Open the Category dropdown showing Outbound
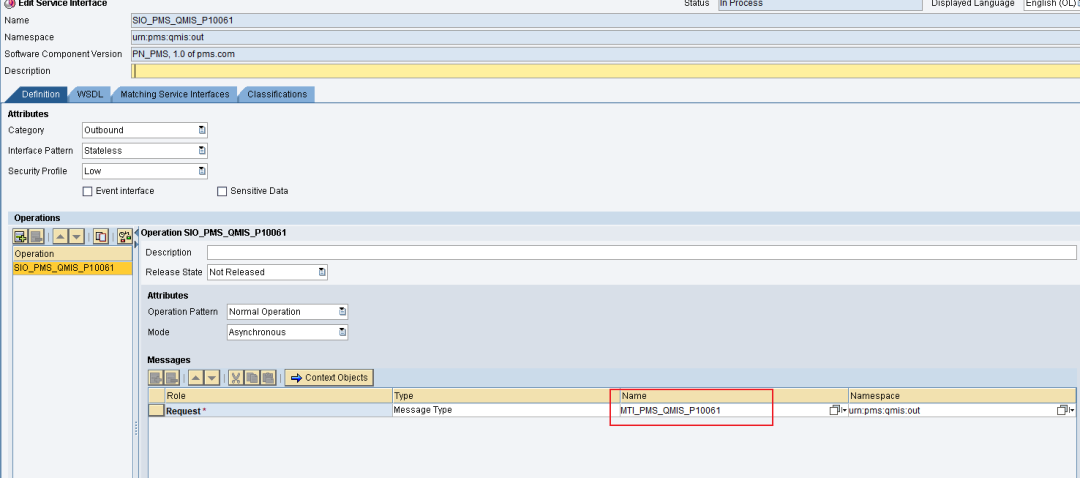The image size is (1080, 478). 145,129
